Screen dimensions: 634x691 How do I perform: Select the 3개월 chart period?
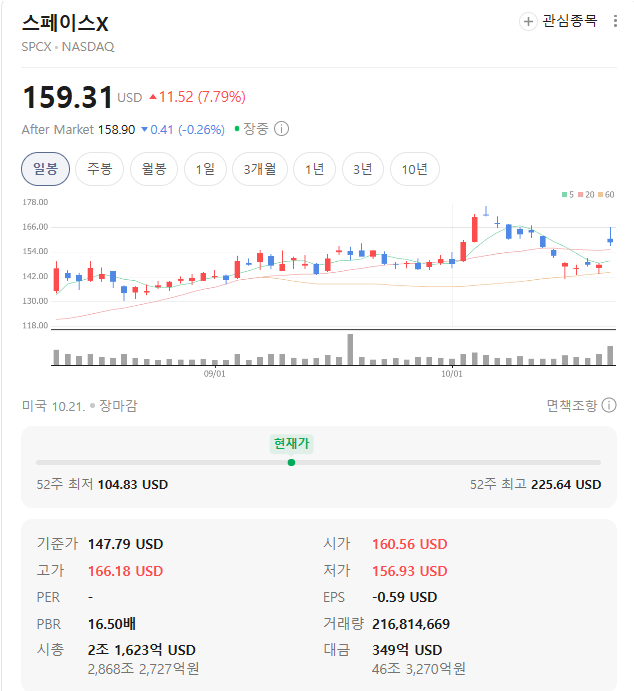(260, 169)
